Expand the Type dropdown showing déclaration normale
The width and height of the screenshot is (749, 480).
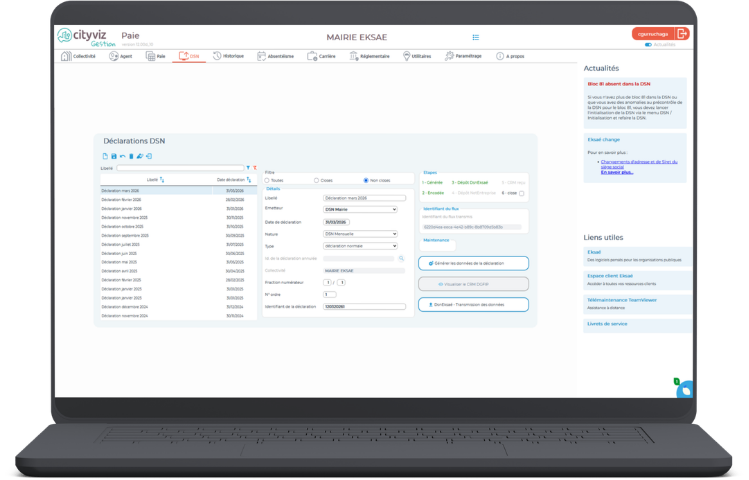[x=360, y=245]
